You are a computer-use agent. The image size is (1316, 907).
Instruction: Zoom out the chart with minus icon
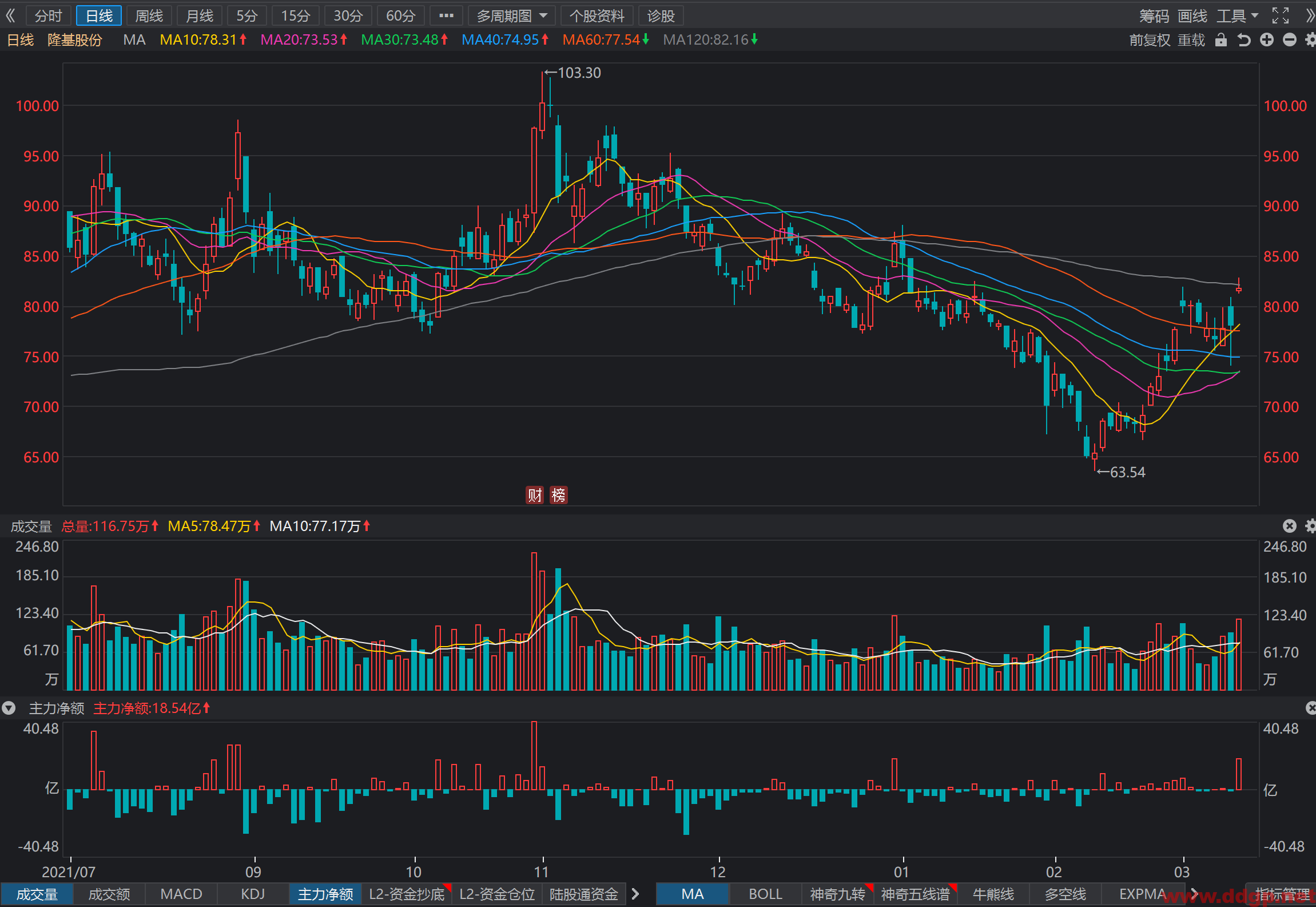pos(1289,39)
